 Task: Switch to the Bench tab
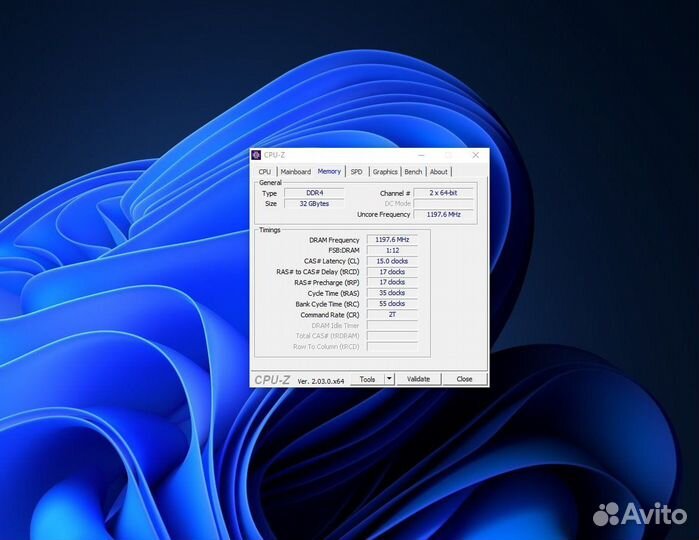click(413, 172)
